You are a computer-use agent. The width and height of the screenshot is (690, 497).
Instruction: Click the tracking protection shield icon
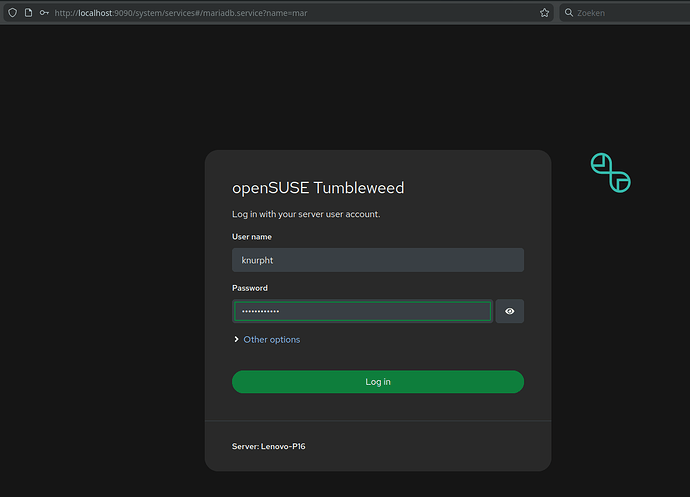[12, 13]
